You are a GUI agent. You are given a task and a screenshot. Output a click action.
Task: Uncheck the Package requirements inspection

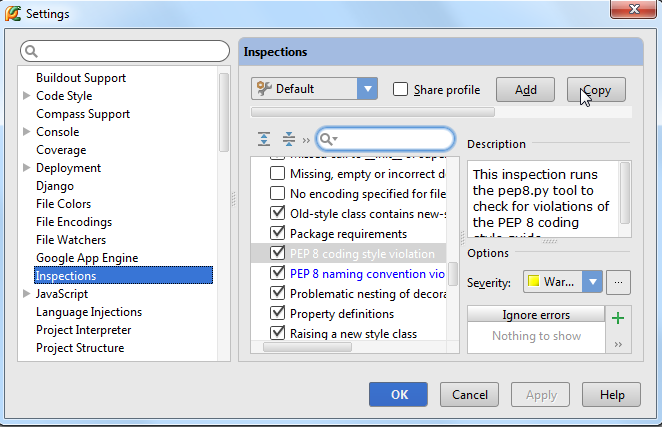278,234
